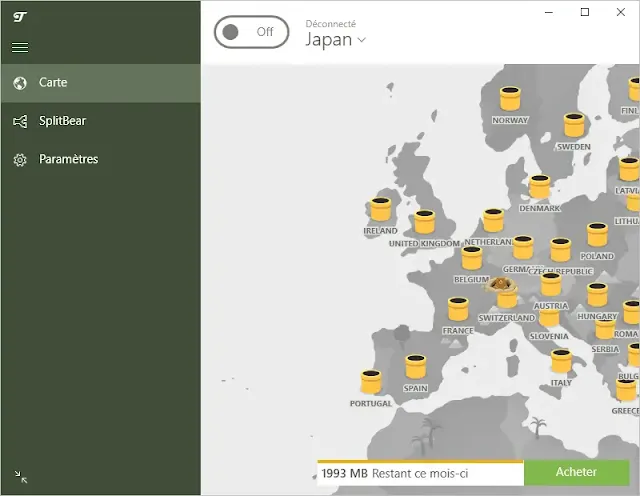Select the Norway tunnel
Image resolution: width=640 pixels, height=496 pixels.
(510, 98)
